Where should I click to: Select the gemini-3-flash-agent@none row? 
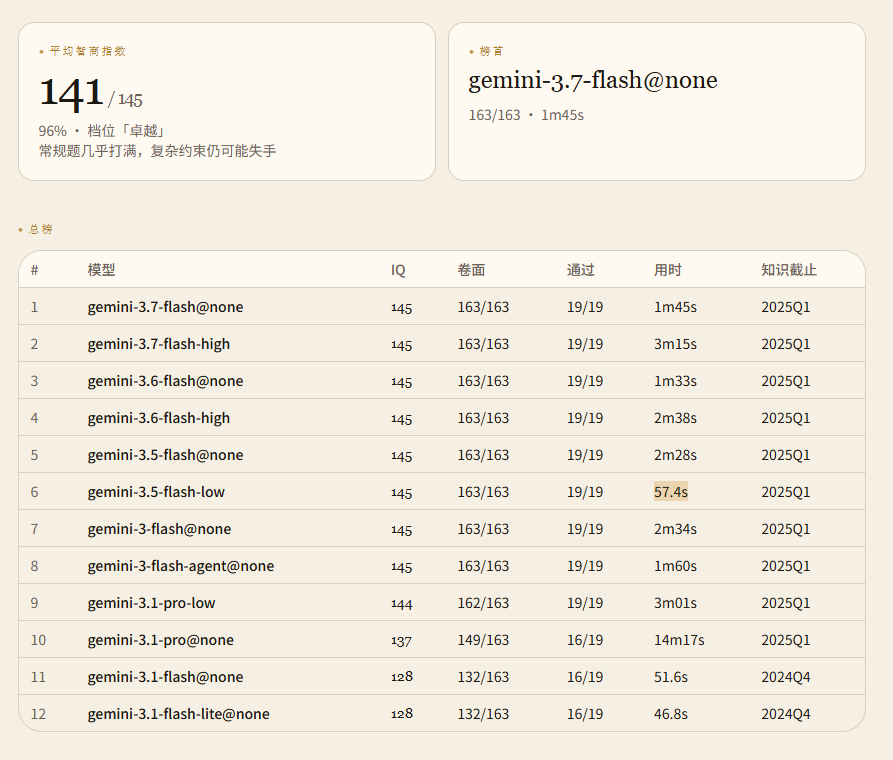442,566
